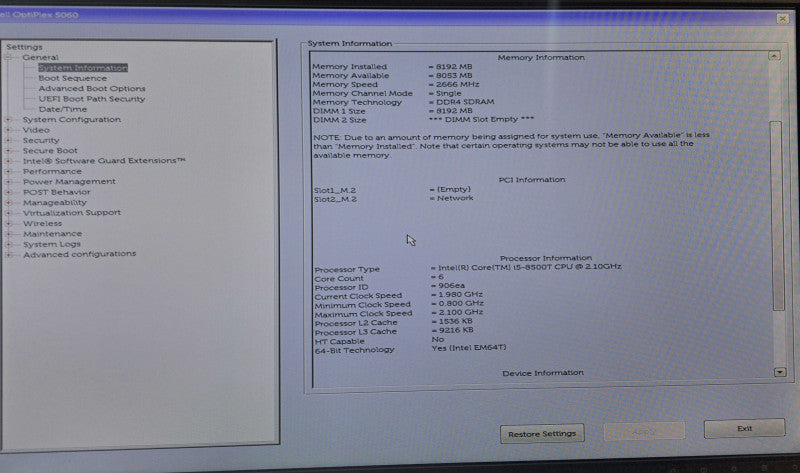Select the Manageability label

(55, 203)
